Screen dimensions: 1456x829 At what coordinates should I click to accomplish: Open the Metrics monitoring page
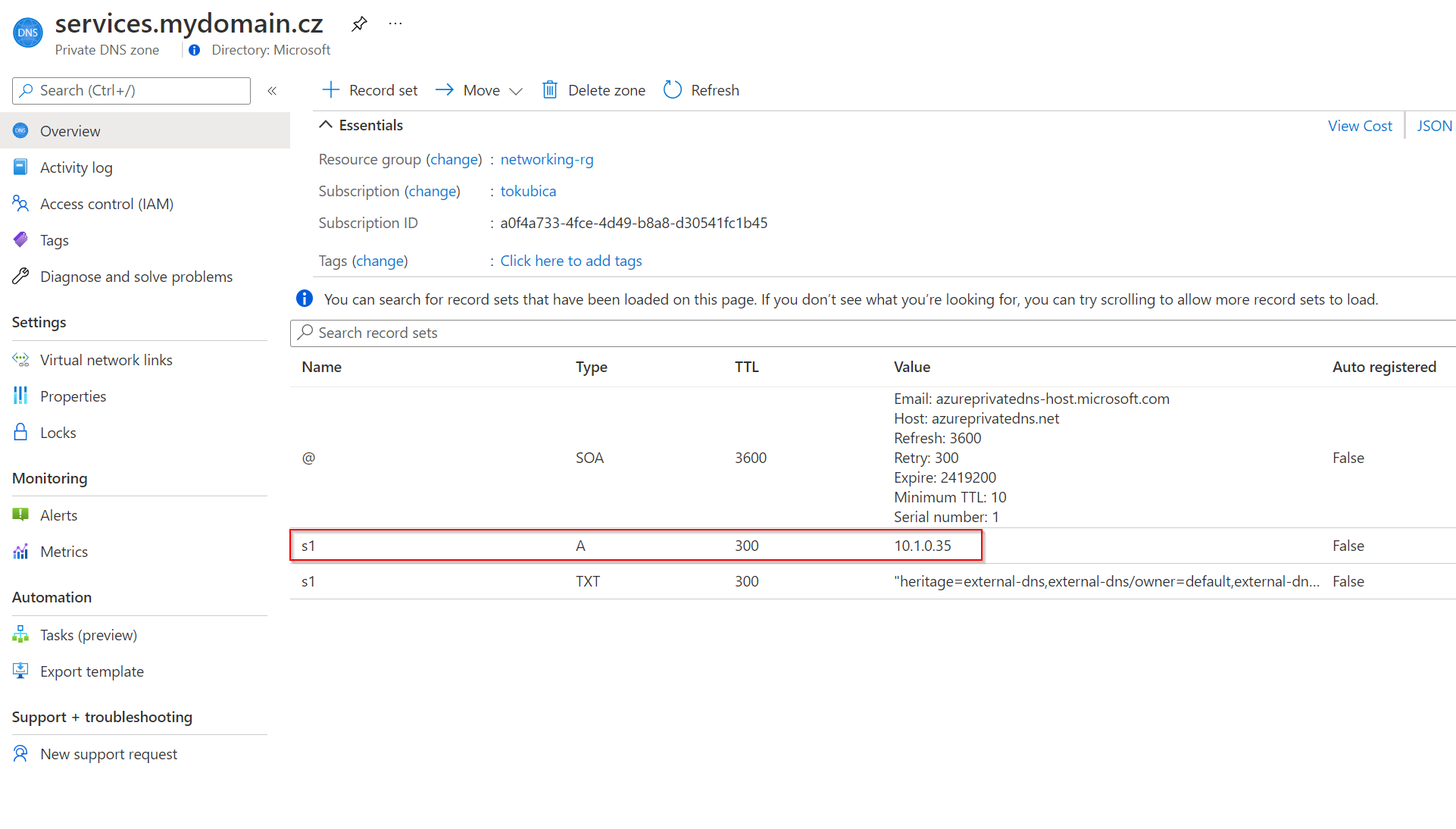64,552
